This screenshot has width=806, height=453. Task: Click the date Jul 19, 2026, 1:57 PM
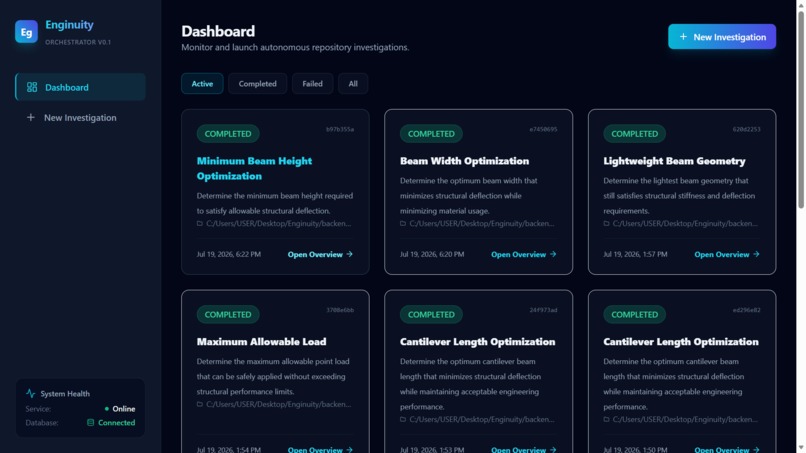tap(635, 254)
